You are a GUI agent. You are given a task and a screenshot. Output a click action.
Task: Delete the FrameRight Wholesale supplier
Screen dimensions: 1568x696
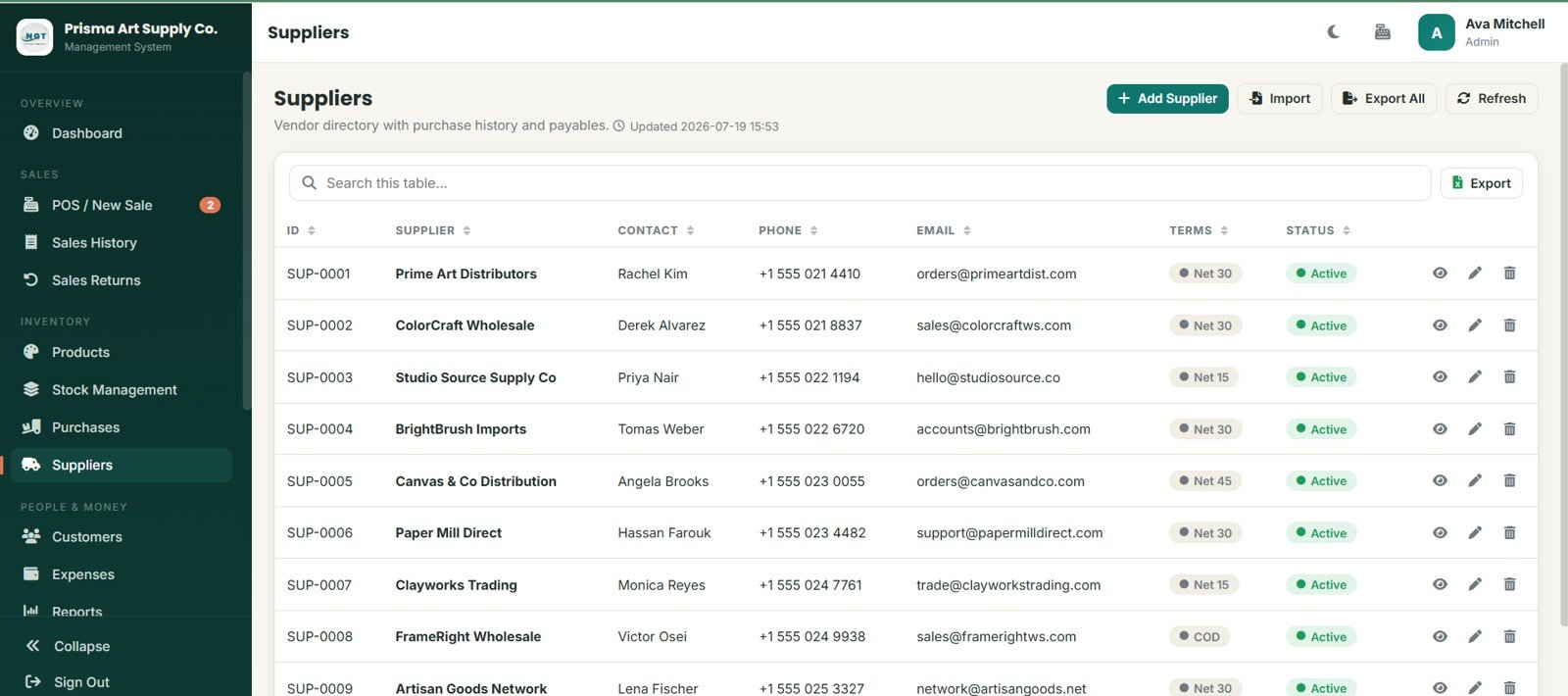click(1510, 637)
